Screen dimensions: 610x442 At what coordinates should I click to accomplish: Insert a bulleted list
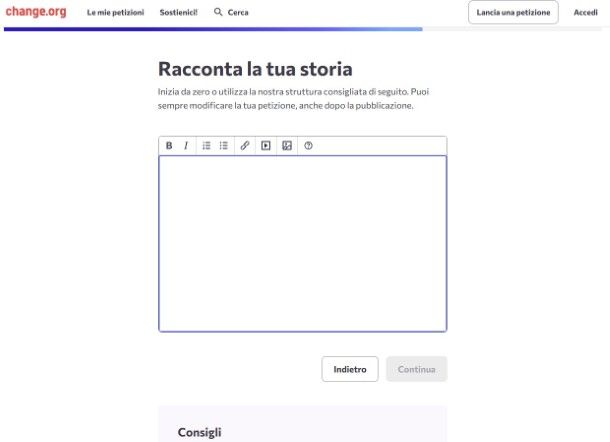point(224,146)
